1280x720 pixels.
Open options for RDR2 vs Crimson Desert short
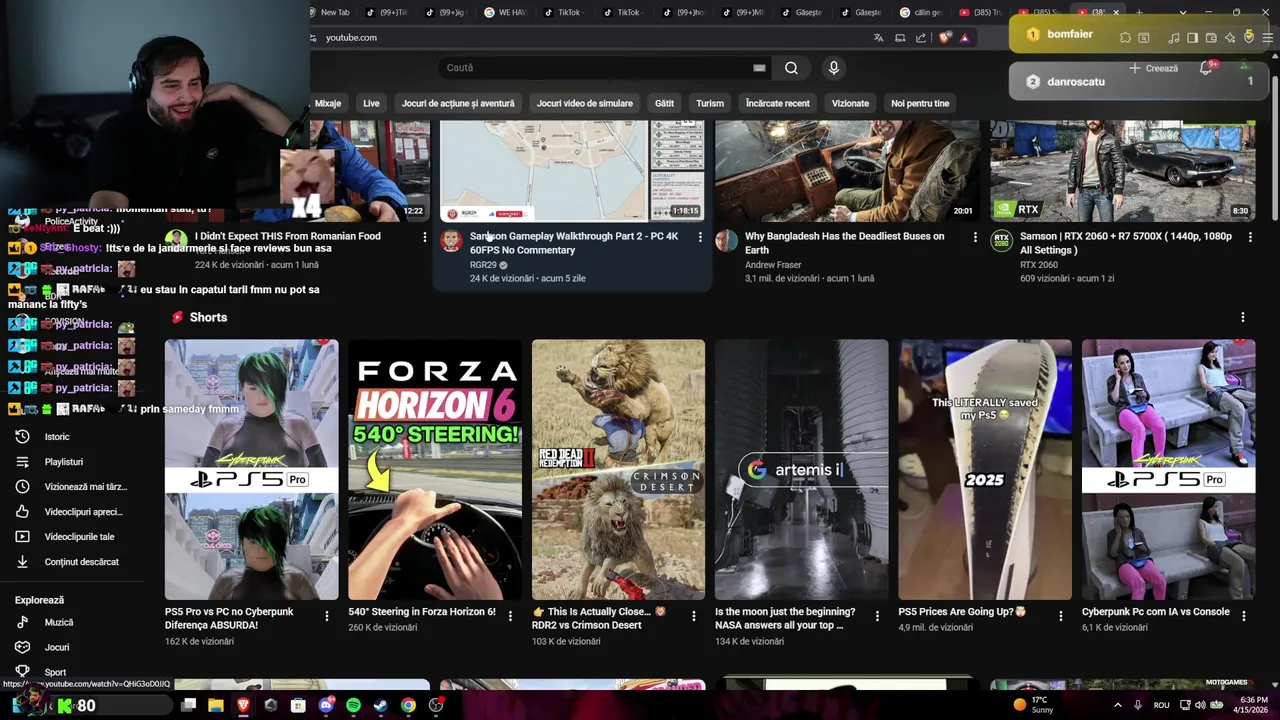(694, 616)
